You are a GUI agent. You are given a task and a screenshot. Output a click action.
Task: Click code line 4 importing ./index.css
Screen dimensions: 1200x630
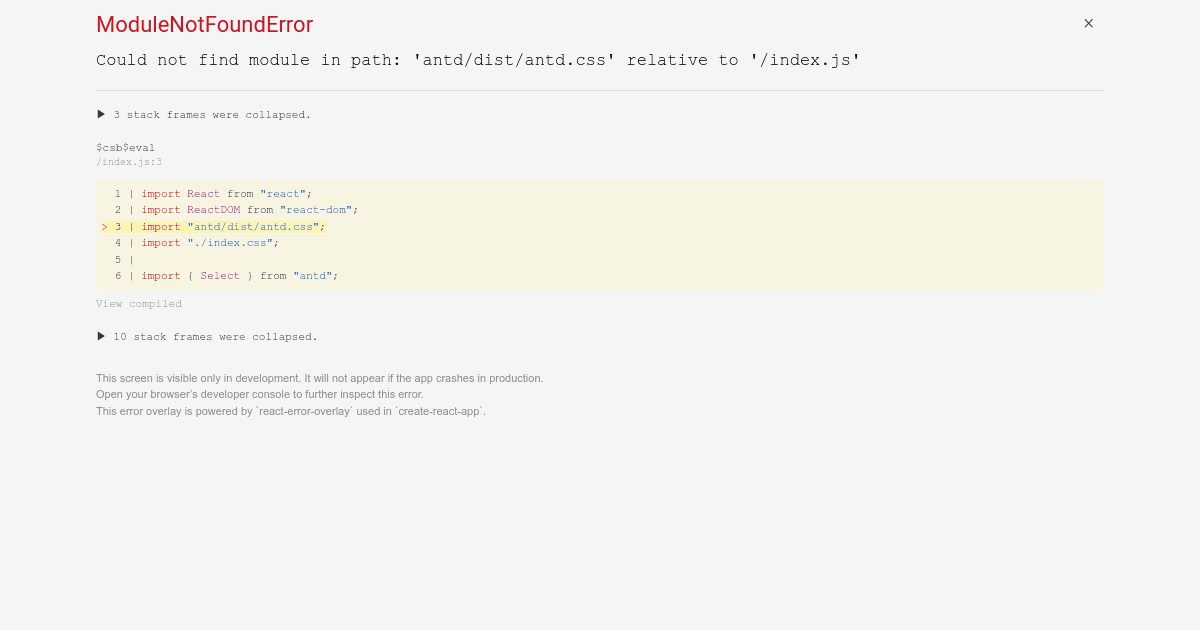[x=196, y=243]
